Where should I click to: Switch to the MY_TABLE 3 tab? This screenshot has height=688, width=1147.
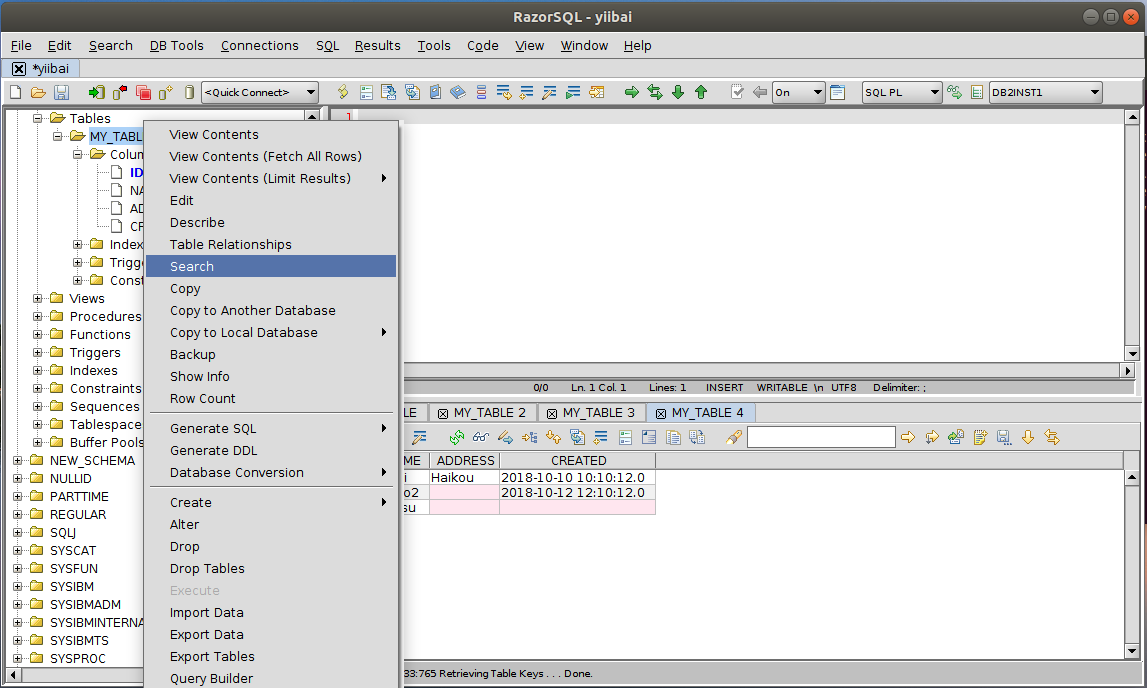(x=598, y=413)
